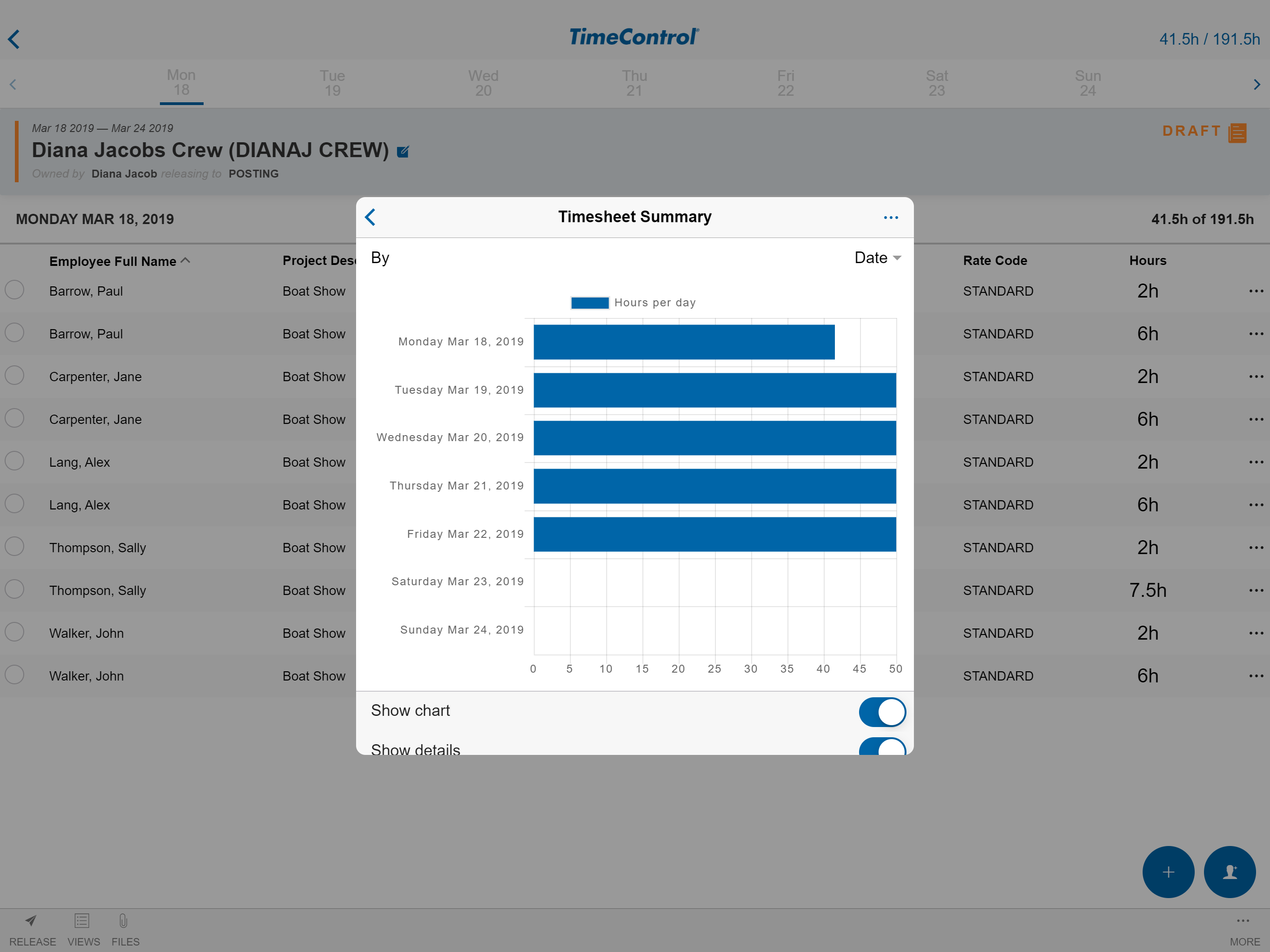This screenshot has height=952, width=1270.
Task: Click the Hours per day legend swatch
Action: point(589,303)
